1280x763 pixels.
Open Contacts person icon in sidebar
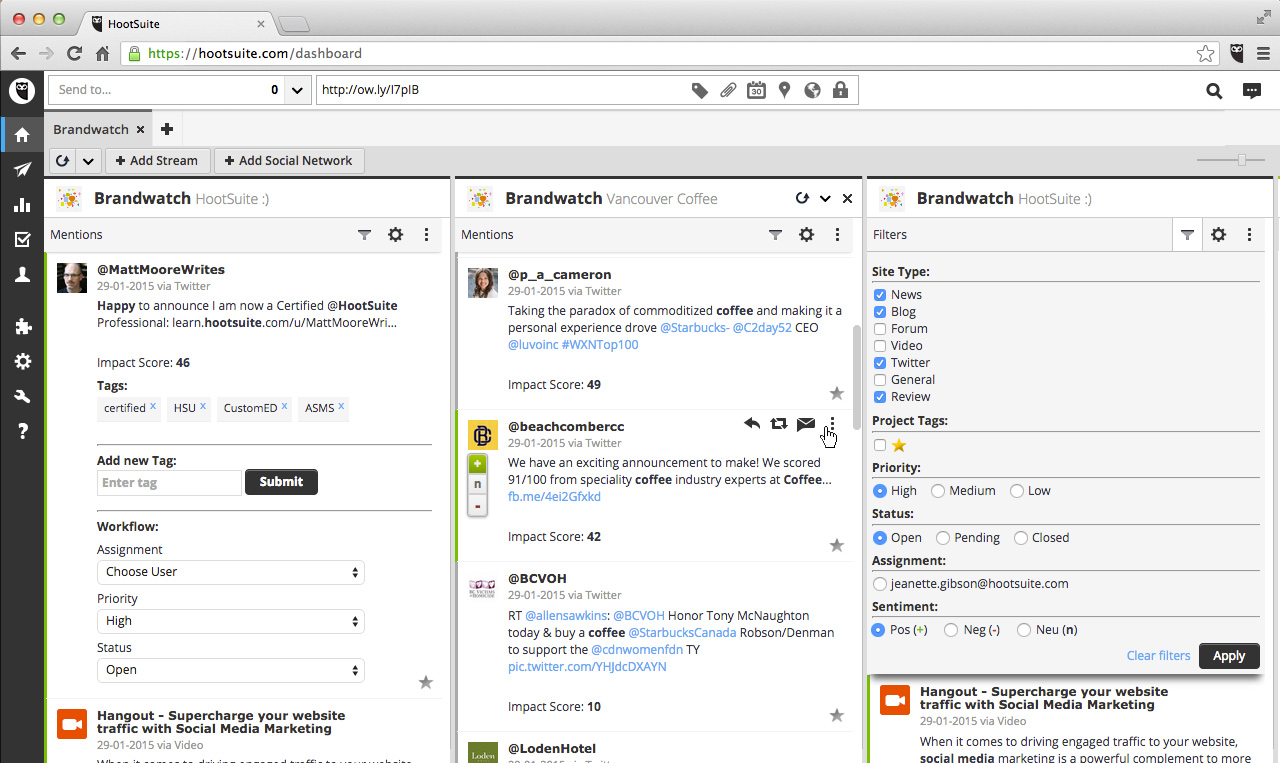(22, 275)
